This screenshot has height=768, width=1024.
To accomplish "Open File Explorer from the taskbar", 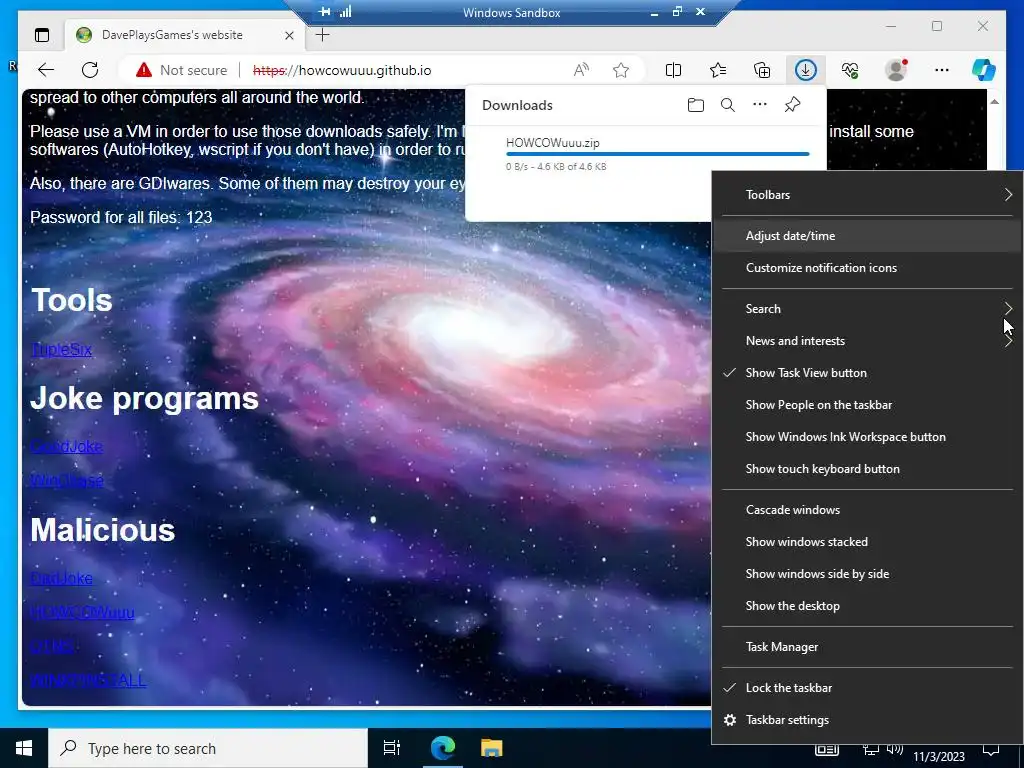I will 492,748.
